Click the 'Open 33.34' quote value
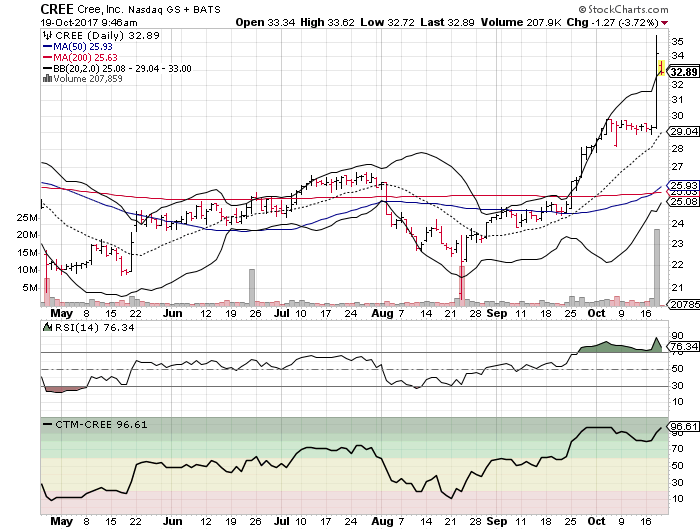 pyautogui.click(x=265, y=22)
